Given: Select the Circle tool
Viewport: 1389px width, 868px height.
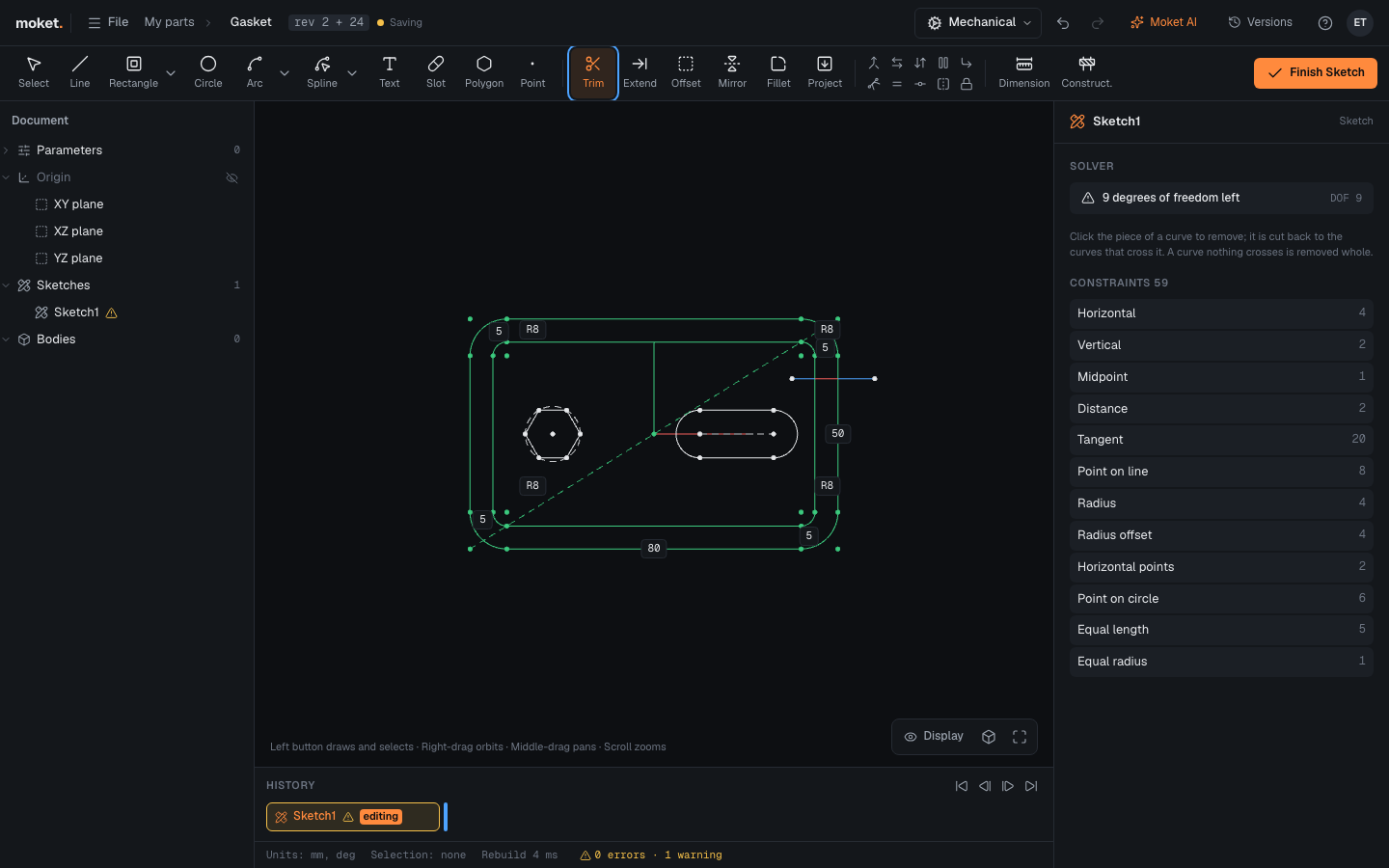Looking at the screenshot, I should pyautogui.click(x=208, y=72).
